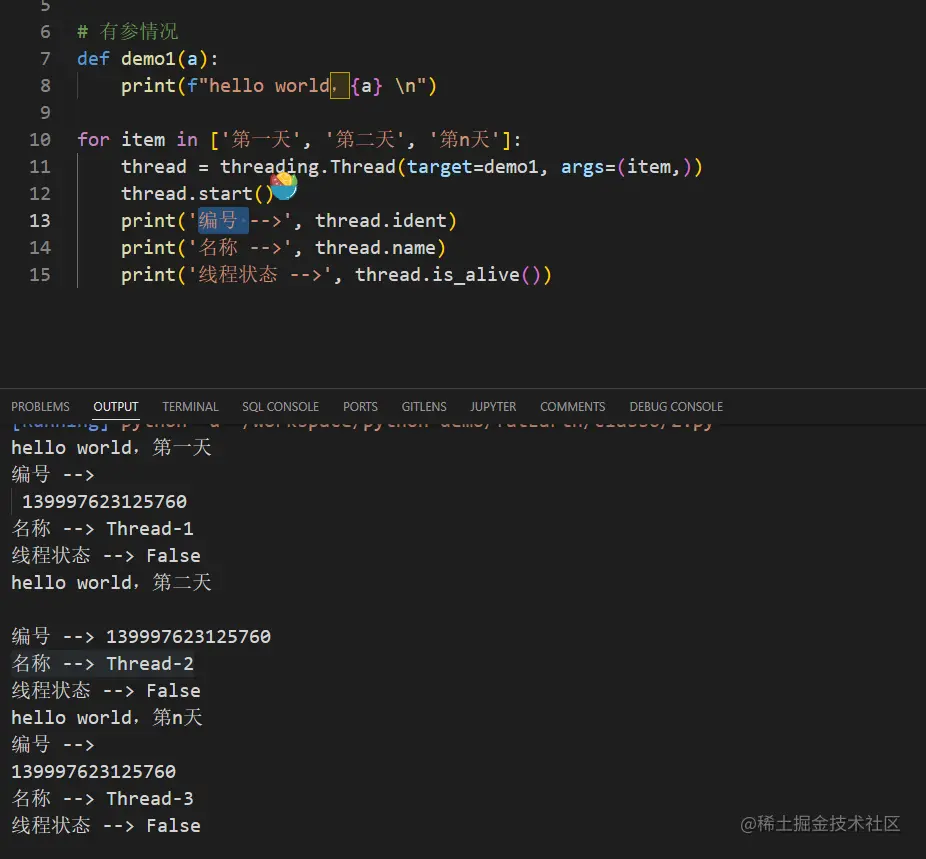This screenshot has width=926, height=859.
Task: Click the print f-string on line 8
Action: (279, 86)
